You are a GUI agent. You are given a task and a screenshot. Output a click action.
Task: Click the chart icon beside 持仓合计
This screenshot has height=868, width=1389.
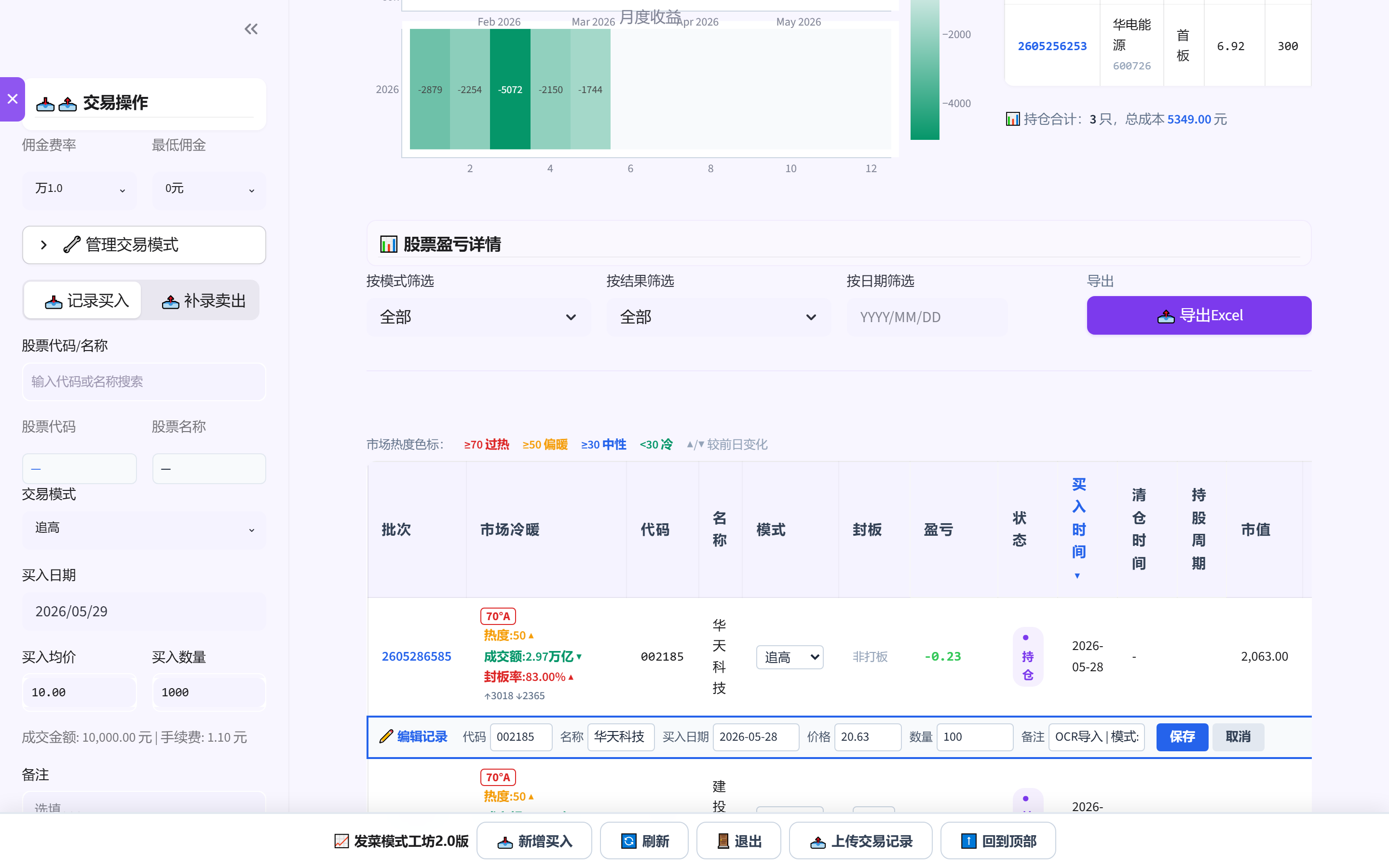[1012, 120]
